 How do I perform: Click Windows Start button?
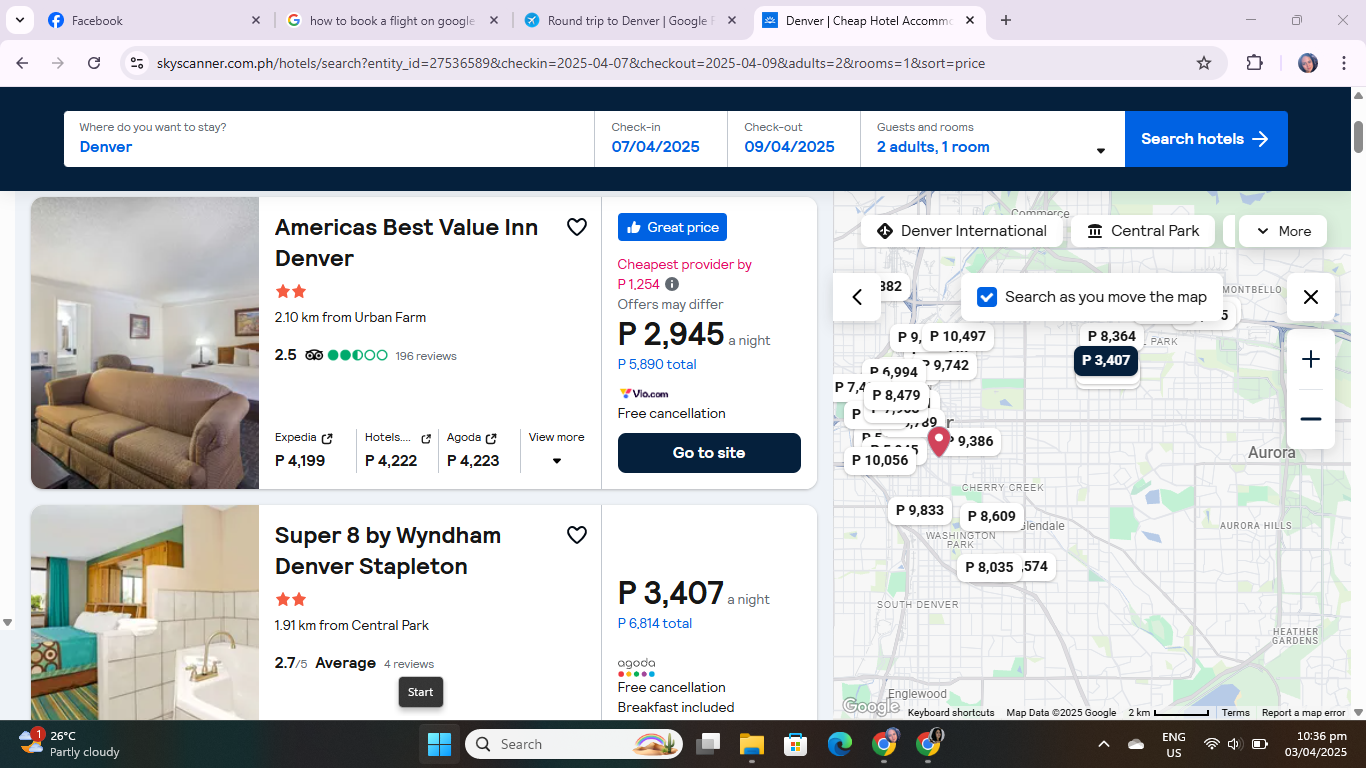click(x=439, y=744)
